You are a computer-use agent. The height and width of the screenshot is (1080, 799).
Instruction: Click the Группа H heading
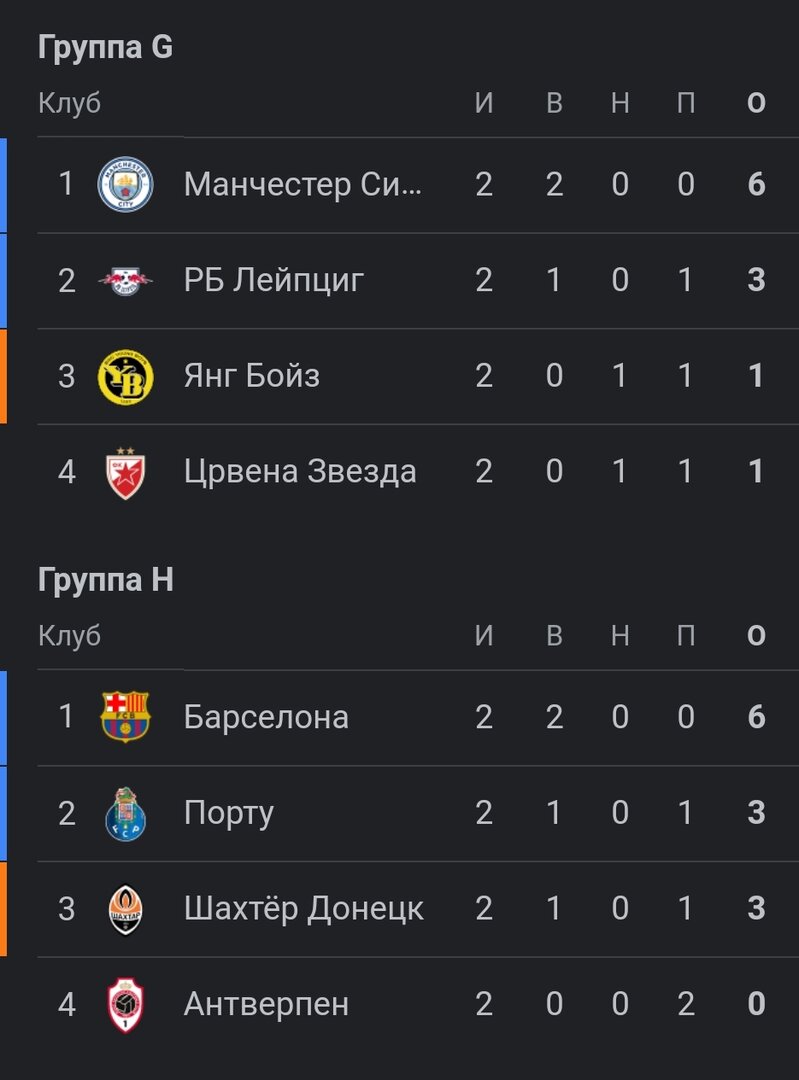pyautogui.click(x=105, y=580)
